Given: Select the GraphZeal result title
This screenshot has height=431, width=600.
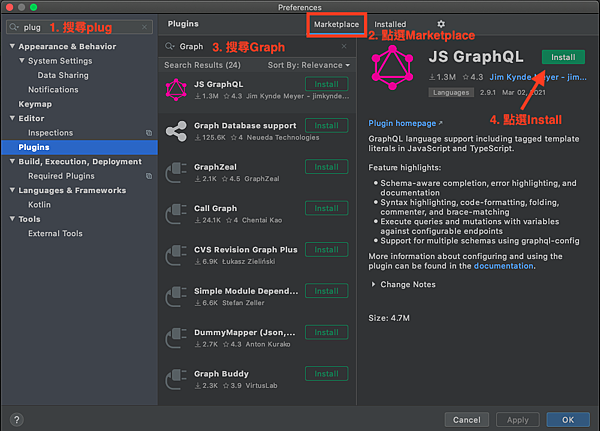Looking at the screenshot, I should tap(215, 167).
